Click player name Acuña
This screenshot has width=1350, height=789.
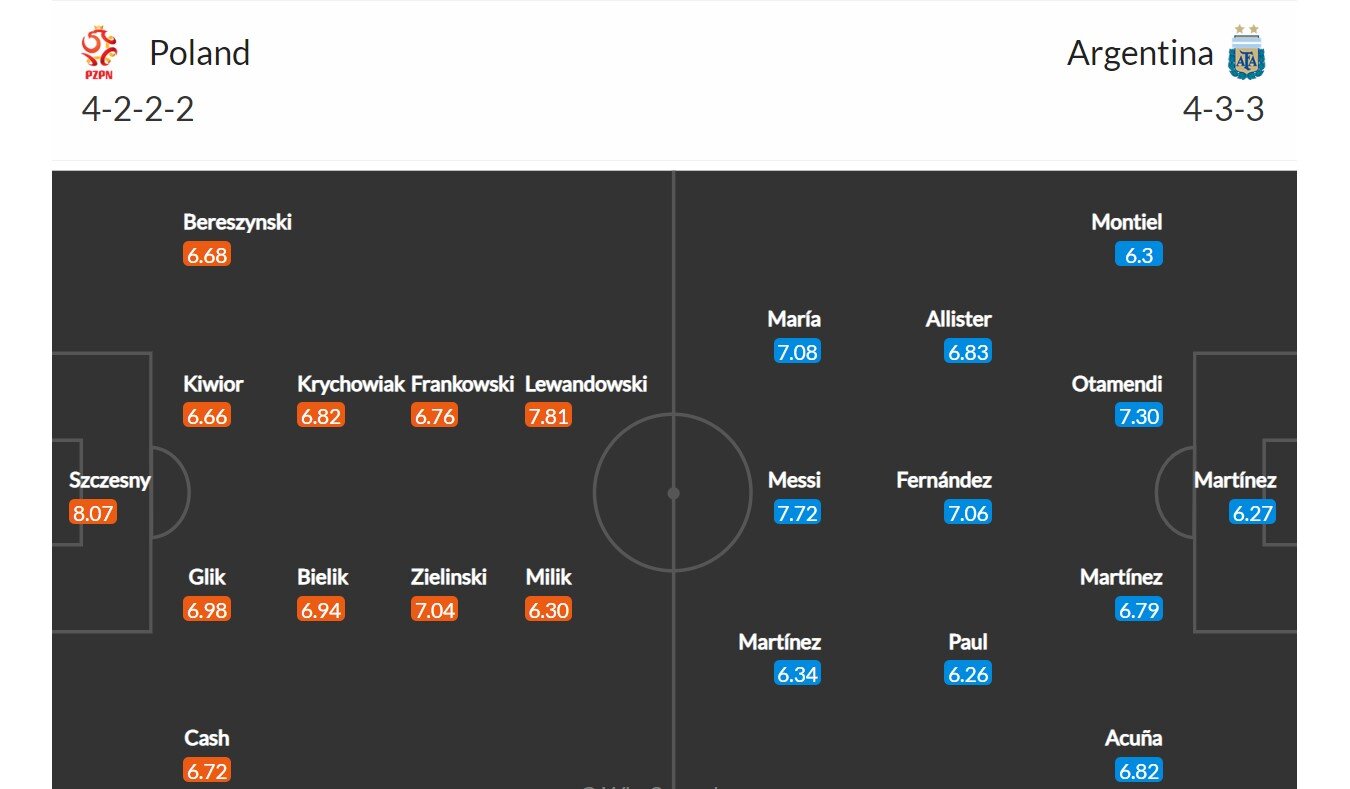coord(1134,738)
